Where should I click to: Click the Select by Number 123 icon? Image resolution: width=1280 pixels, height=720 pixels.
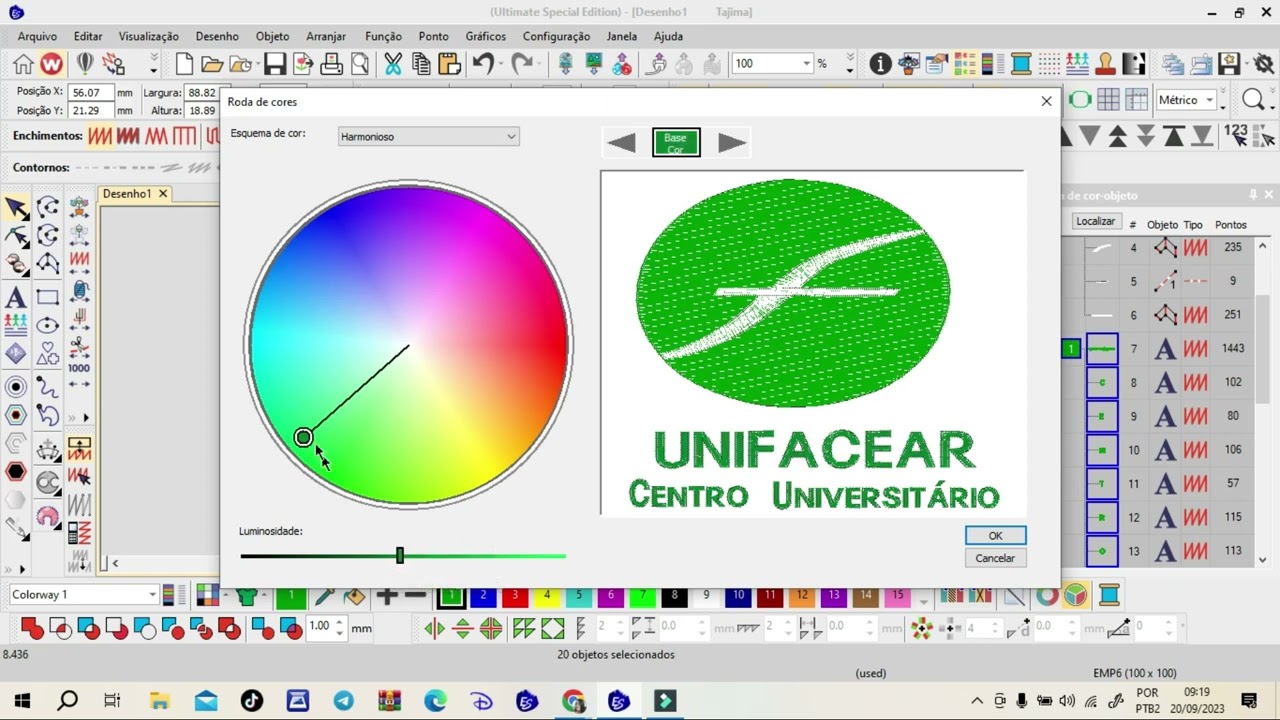1235,135
